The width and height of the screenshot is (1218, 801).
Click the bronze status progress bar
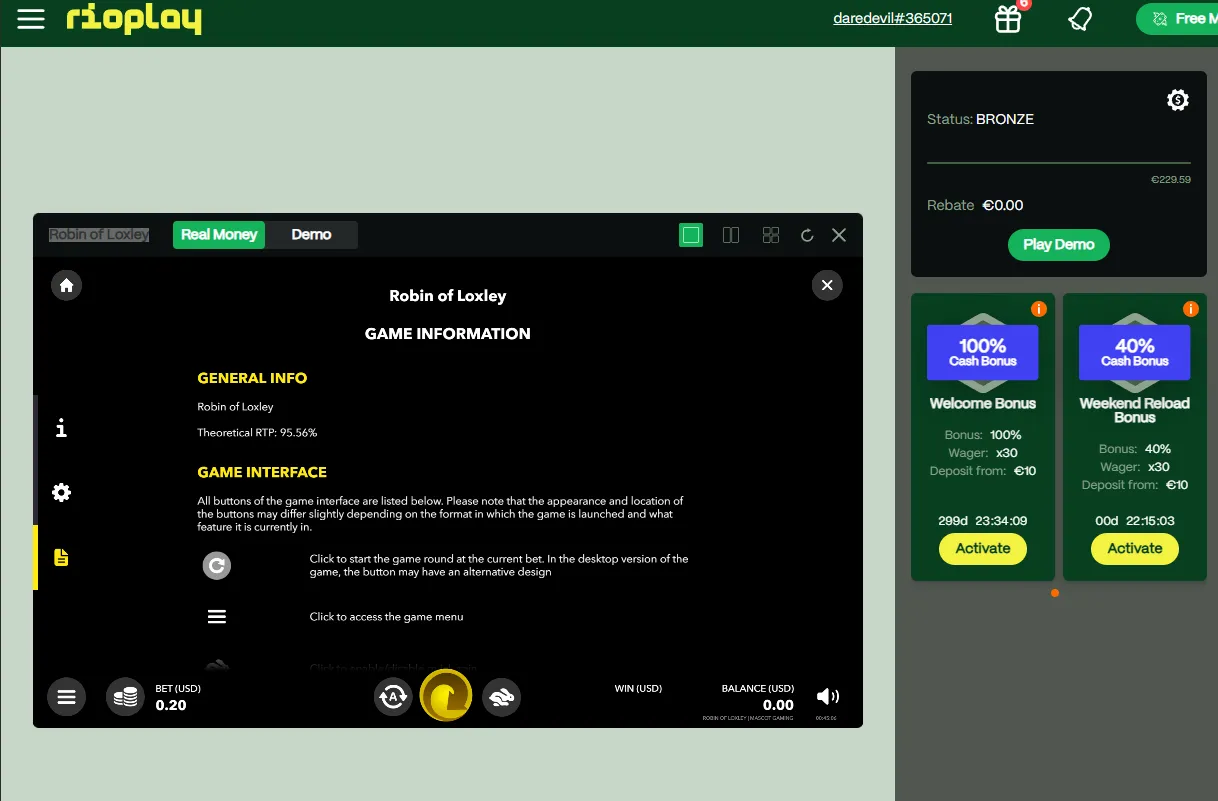pos(1059,162)
